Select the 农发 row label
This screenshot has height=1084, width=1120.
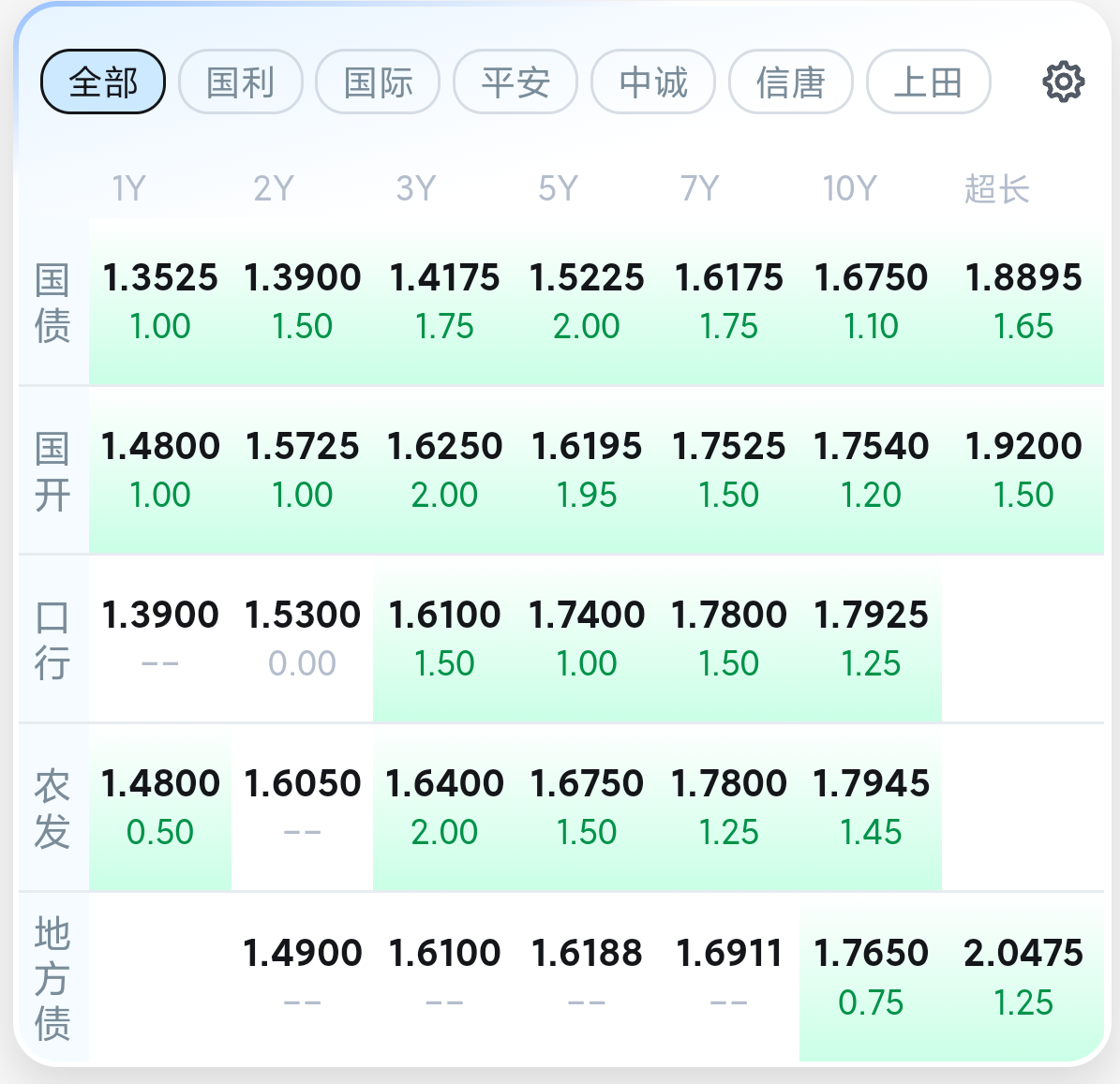[52, 809]
